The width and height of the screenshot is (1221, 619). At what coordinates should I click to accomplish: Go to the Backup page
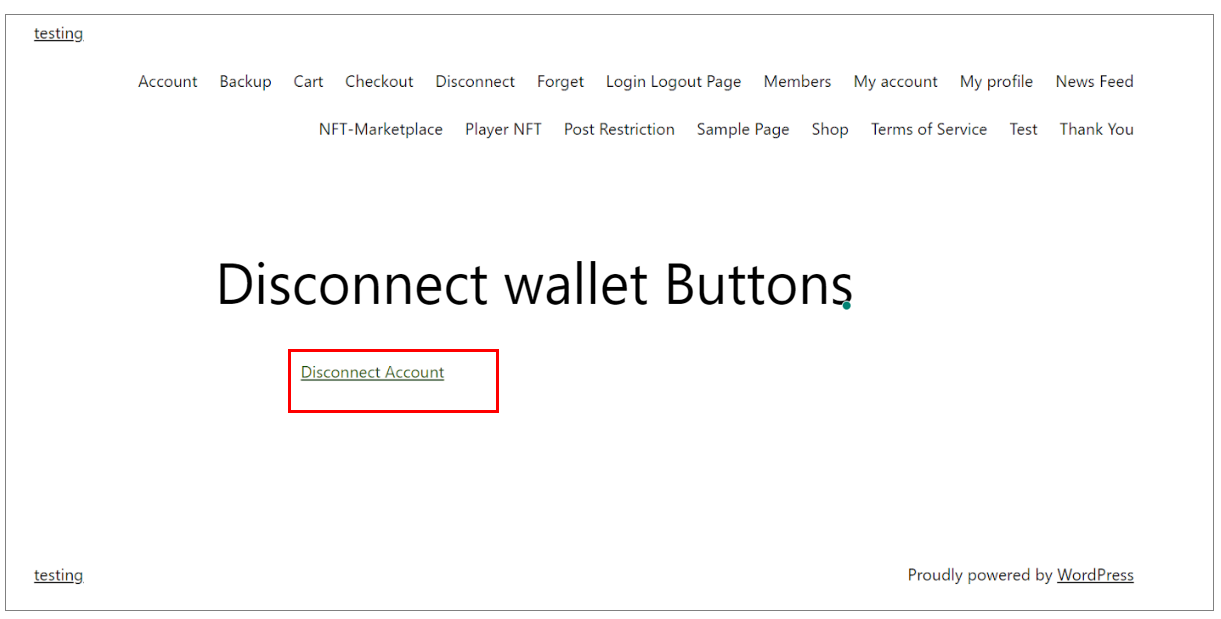pyautogui.click(x=245, y=82)
